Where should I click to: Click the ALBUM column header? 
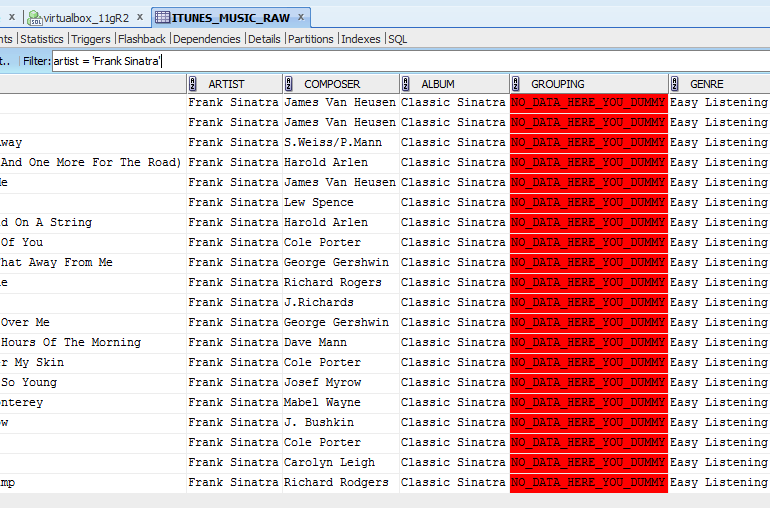pos(454,84)
